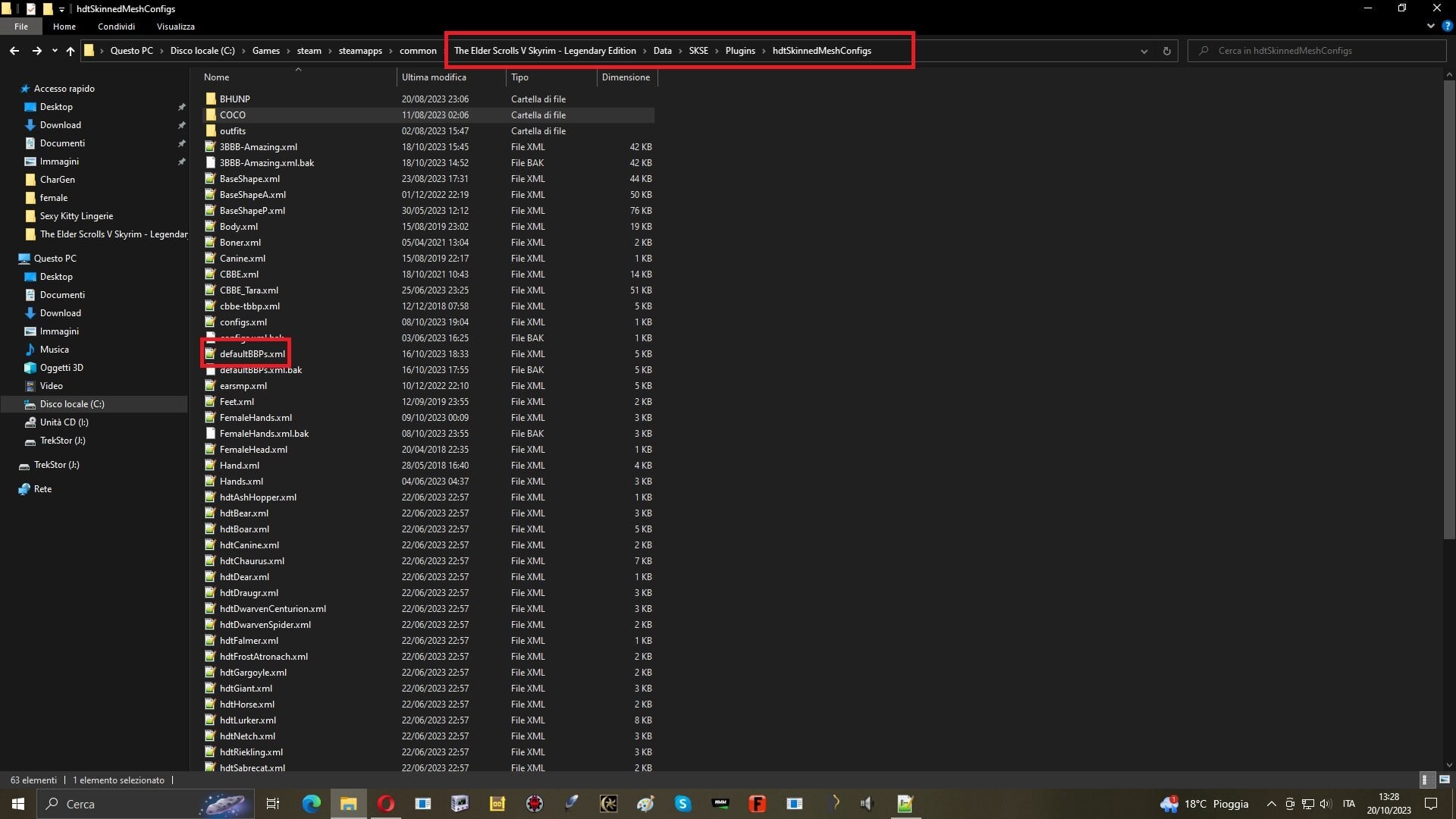Viewport: 1456px width, 819px height.
Task: Open Accesso rapido in the sidebar
Action: tap(64, 89)
